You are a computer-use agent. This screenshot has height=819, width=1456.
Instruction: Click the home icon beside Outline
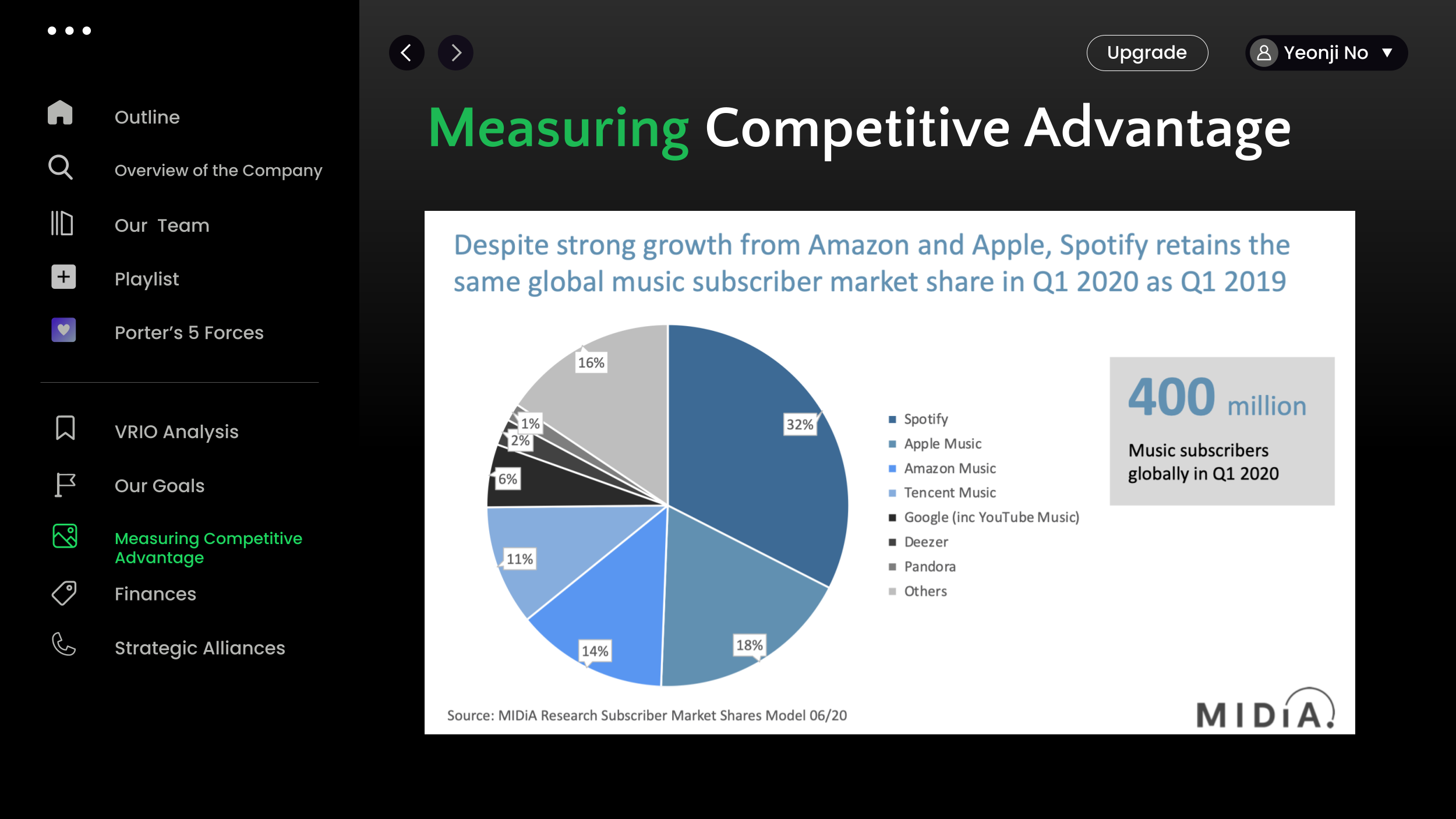click(x=60, y=112)
